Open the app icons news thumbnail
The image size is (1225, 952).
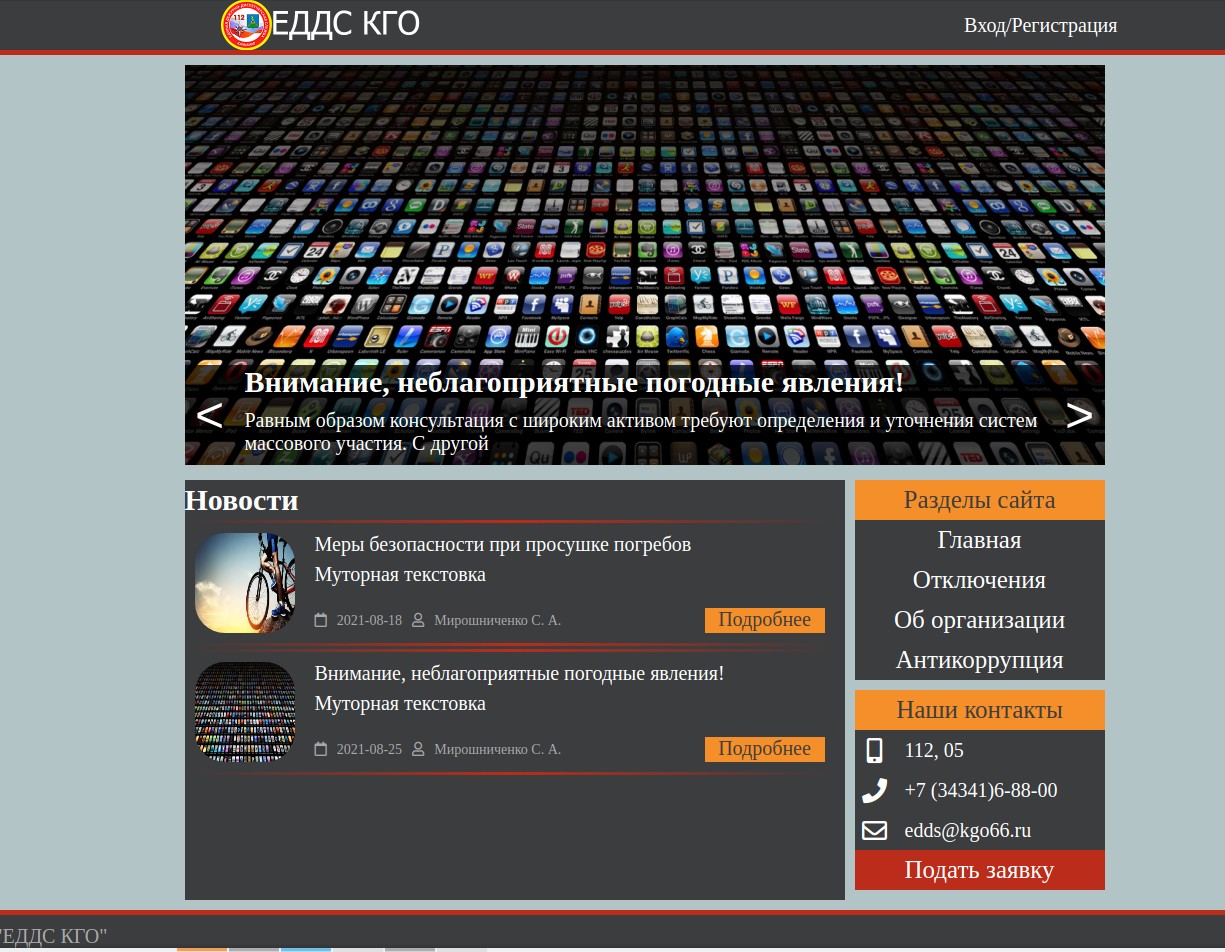pyautogui.click(x=245, y=712)
